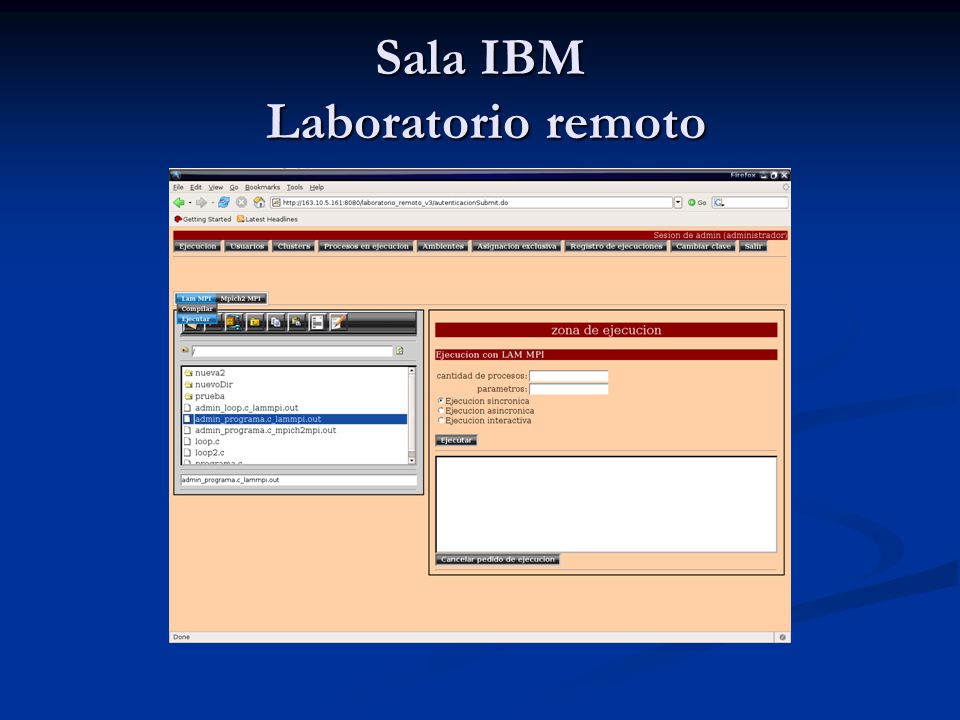Screen dimensions: 960x720
Task: Open the Usuarios section
Action: click(x=247, y=246)
